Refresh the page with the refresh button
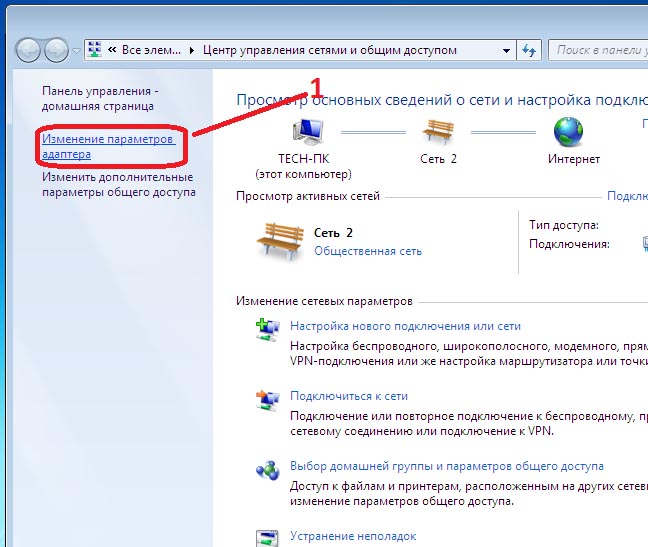Viewport: 648px width, 547px height. coord(530,49)
